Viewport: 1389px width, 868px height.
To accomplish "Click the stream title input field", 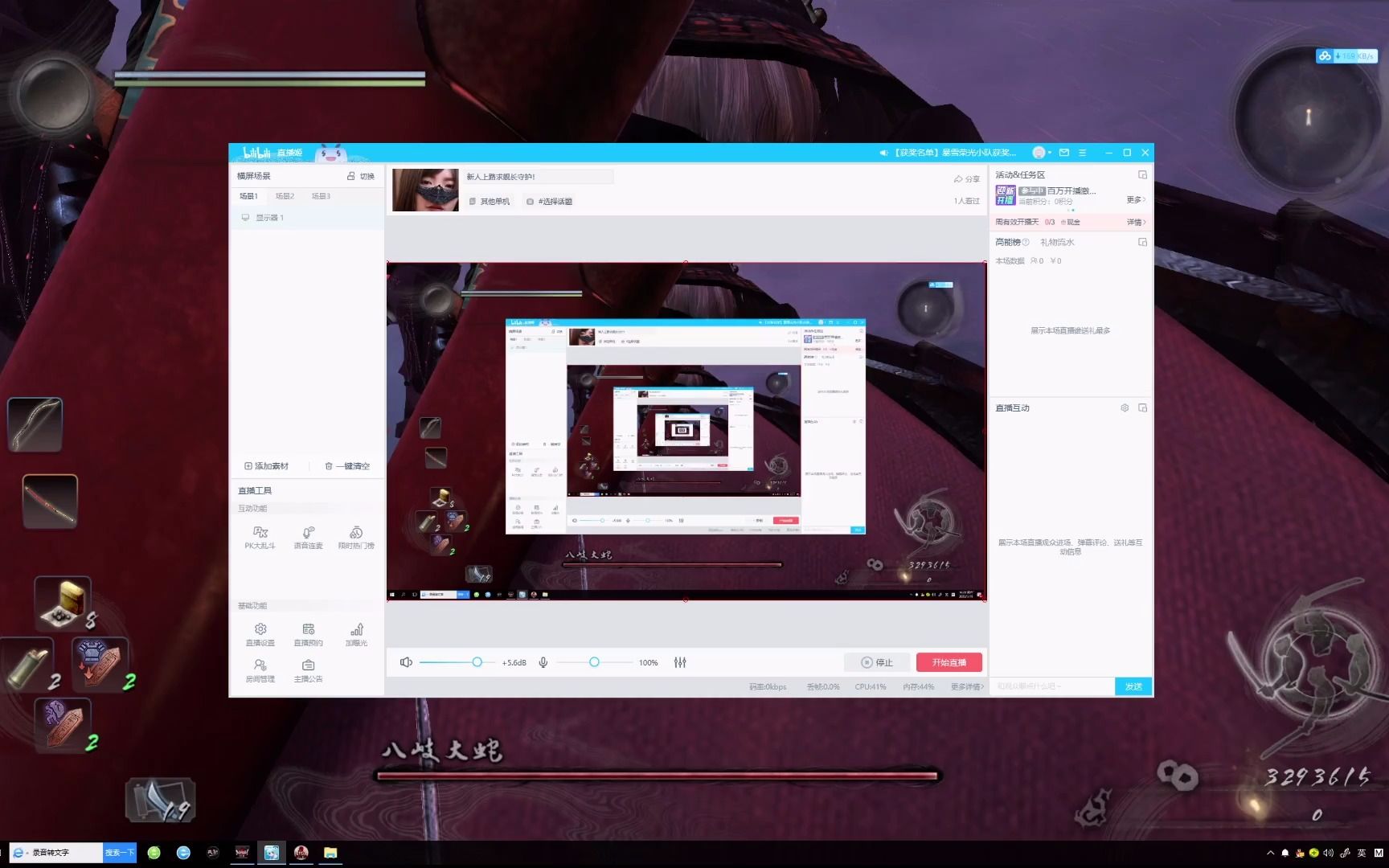I will coord(538,177).
